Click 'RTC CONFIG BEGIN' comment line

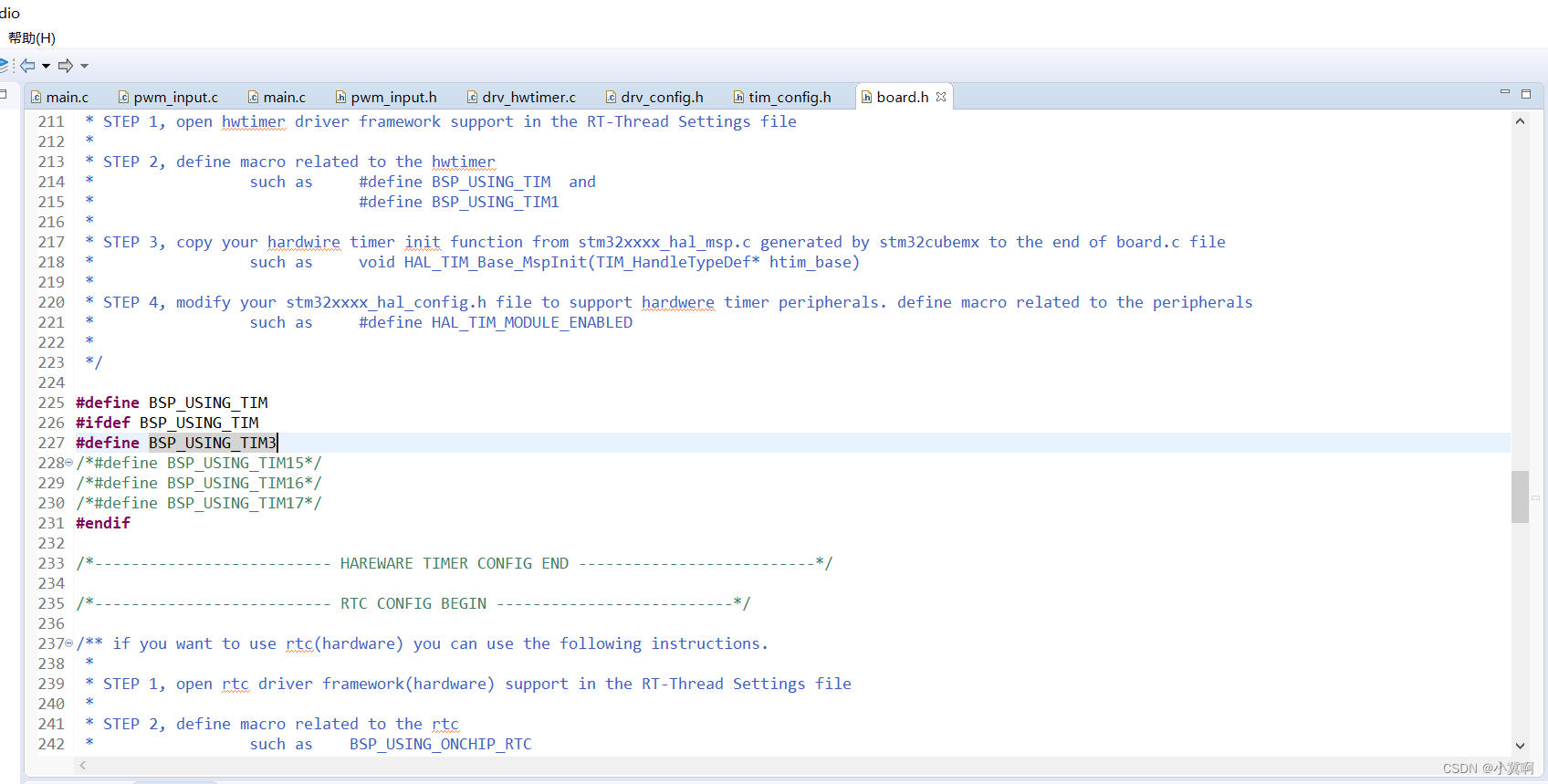[413, 603]
